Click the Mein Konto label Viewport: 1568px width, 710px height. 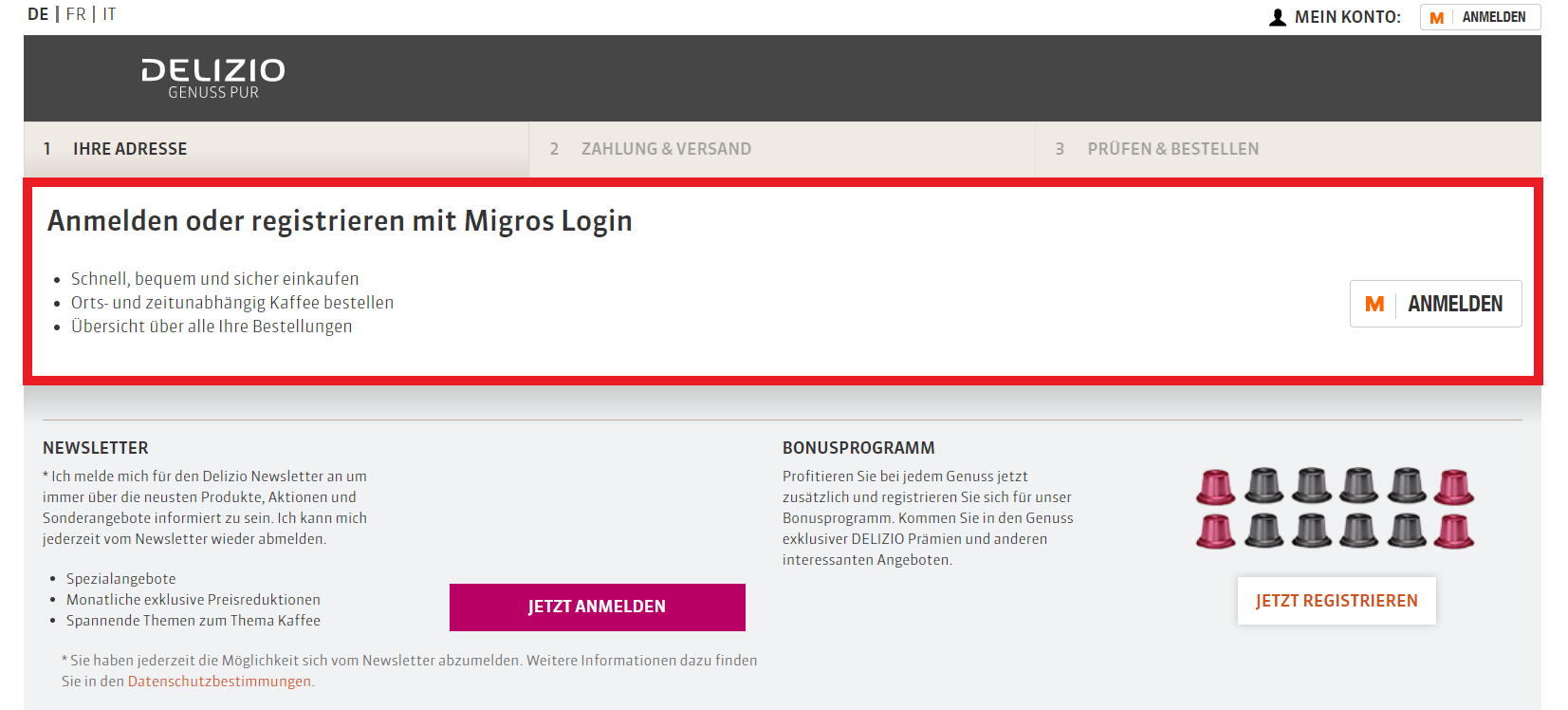click(1347, 17)
